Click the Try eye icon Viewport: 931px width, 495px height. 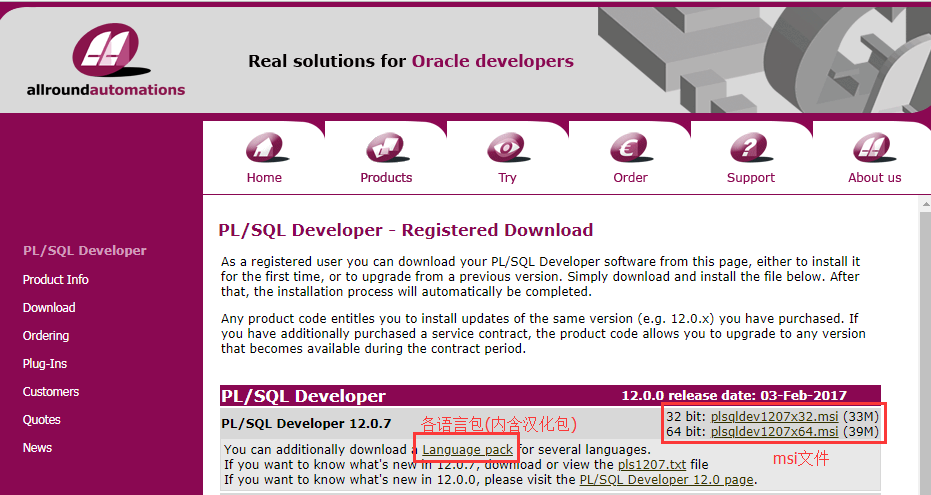tap(508, 148)
